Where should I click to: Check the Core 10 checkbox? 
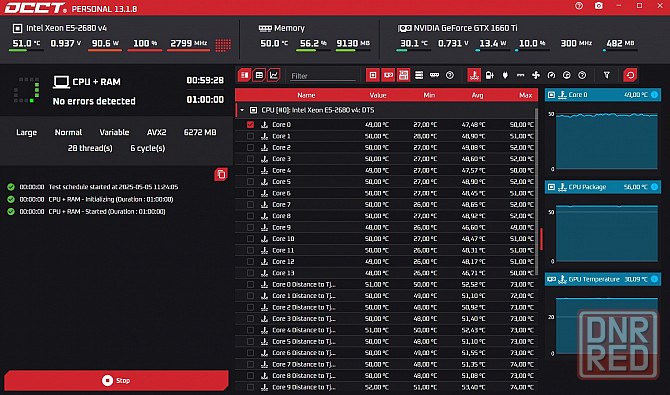(x=250, y=239)
